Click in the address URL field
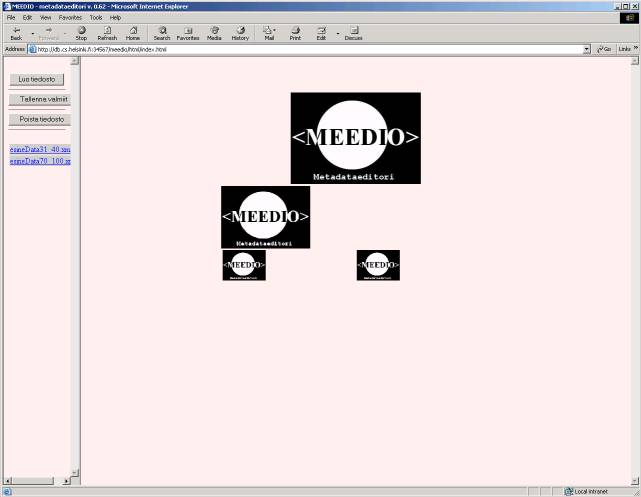Image resolution: width=641 pixels, height=497 pixels. pos(300,48)
